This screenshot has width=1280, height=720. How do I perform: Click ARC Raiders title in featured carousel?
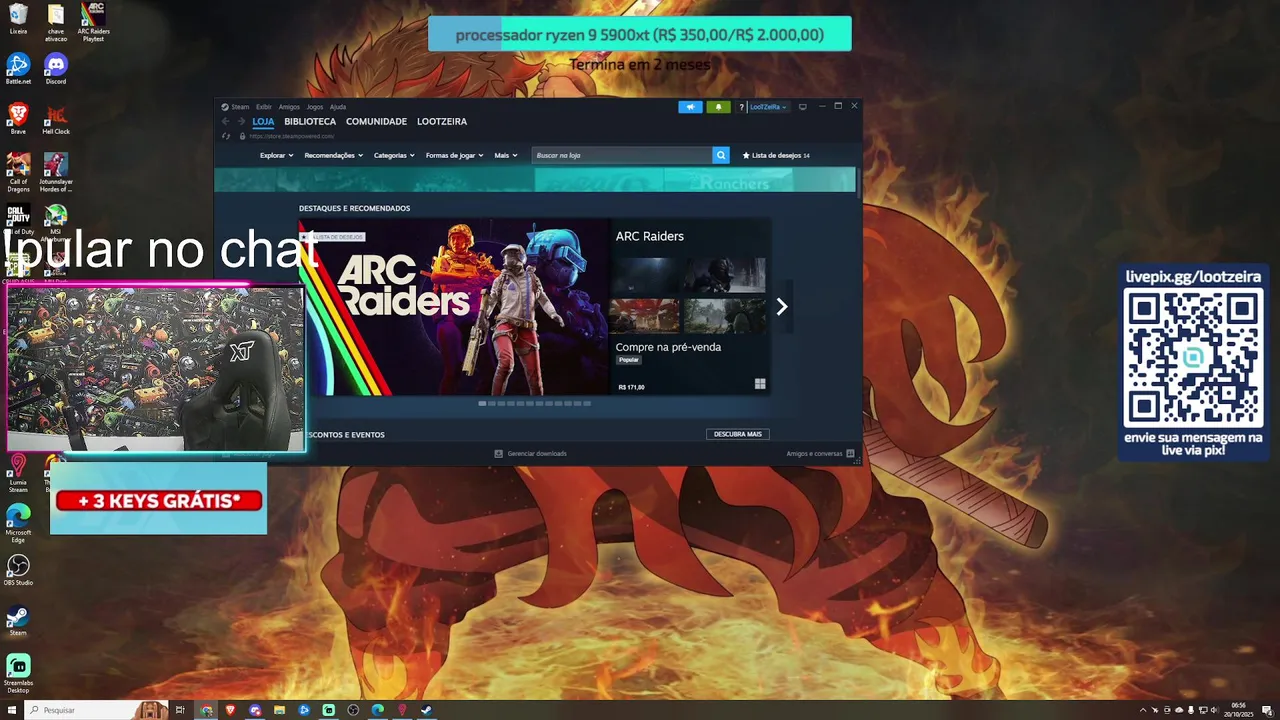[650, 236]
